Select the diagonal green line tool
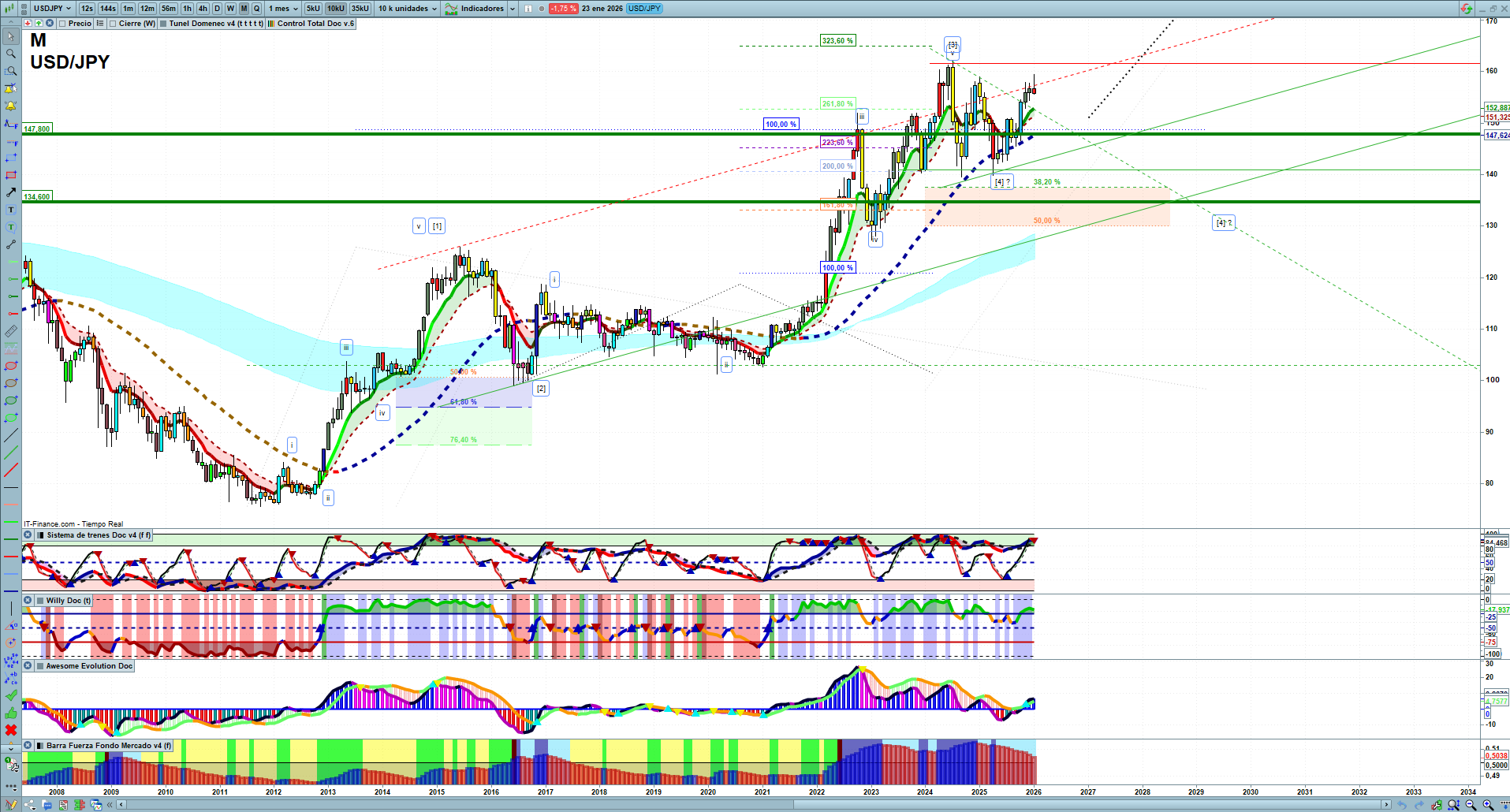 coord(11,453)
